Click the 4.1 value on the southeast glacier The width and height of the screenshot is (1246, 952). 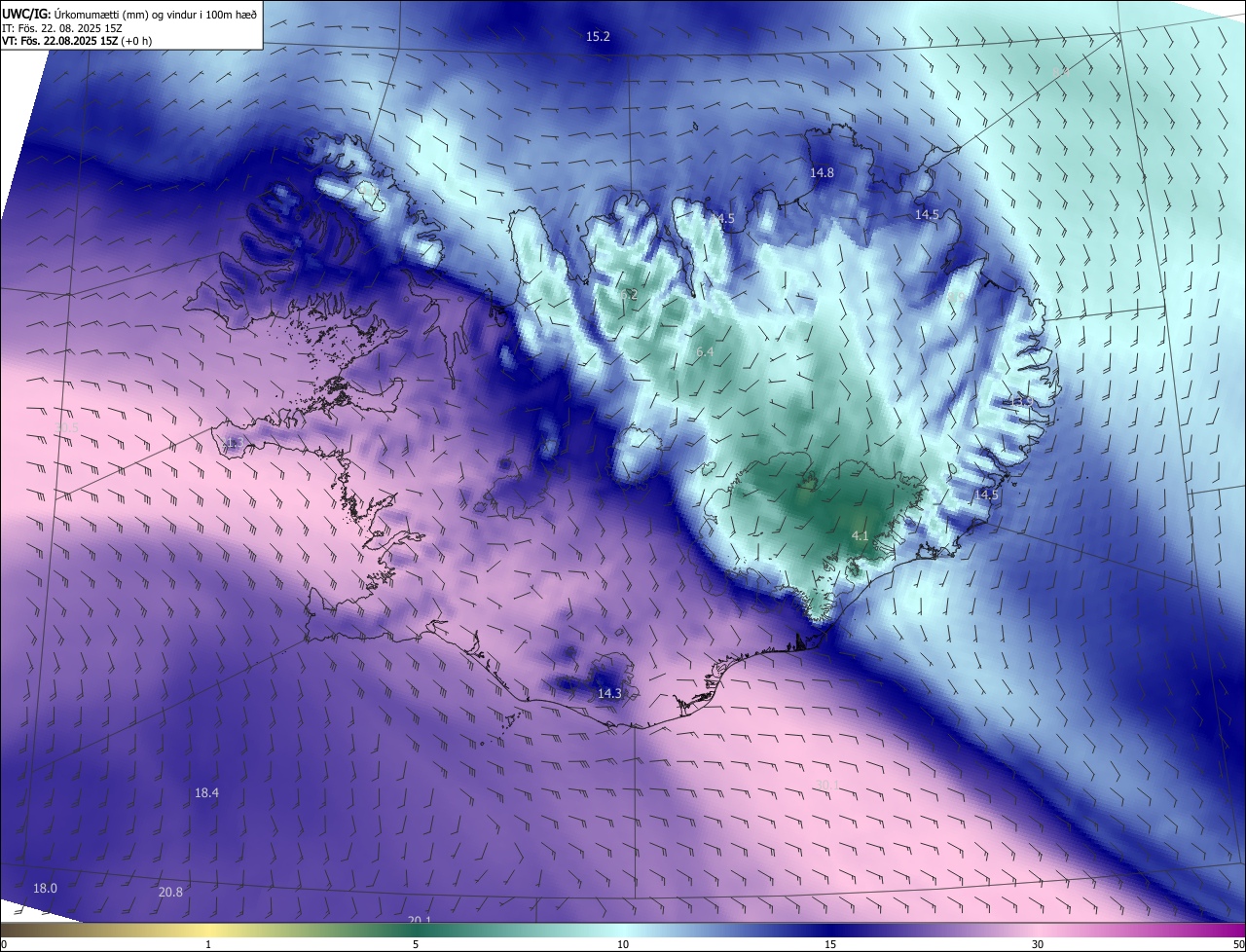[860, 536]
